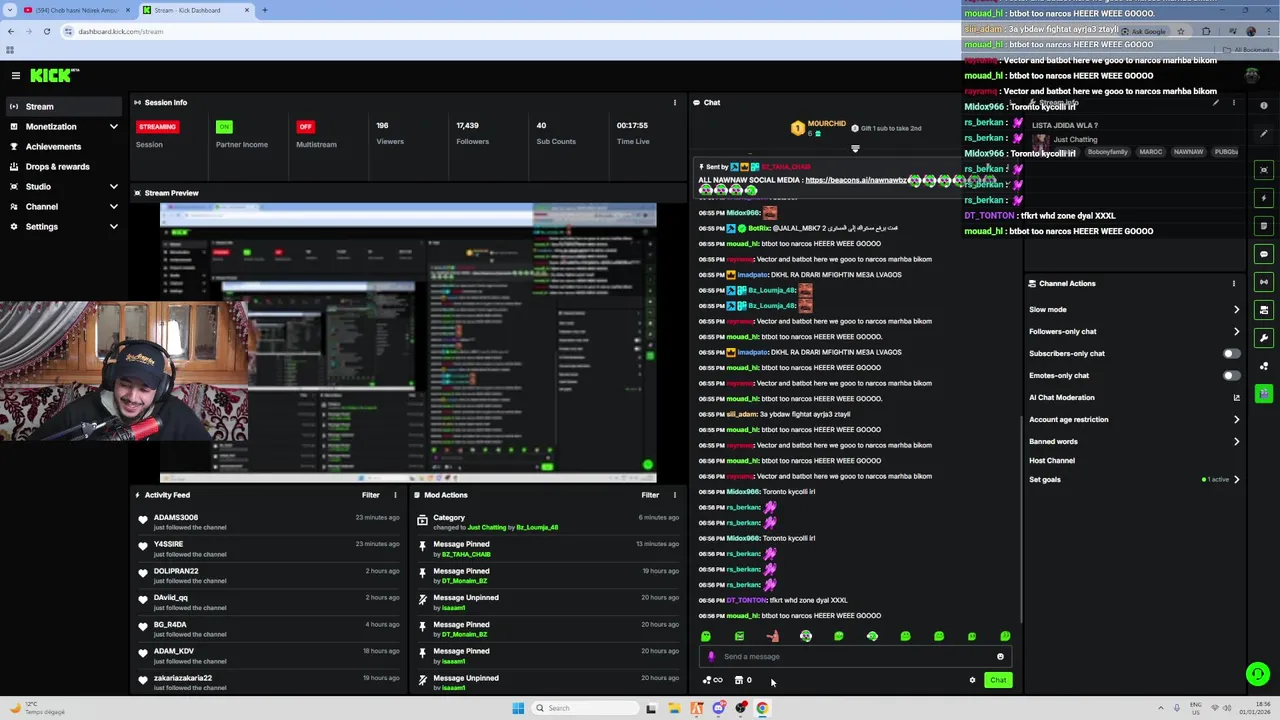Click the purple microphone icon in message box
1280x720 pixels.
[x=711, y=657]
